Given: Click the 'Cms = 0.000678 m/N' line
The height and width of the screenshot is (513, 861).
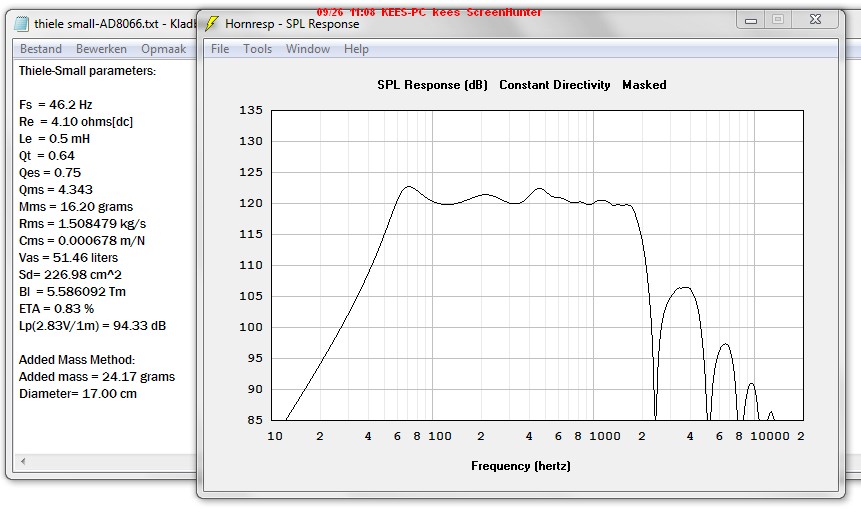Looking at the screenshot, I should 82,241.
